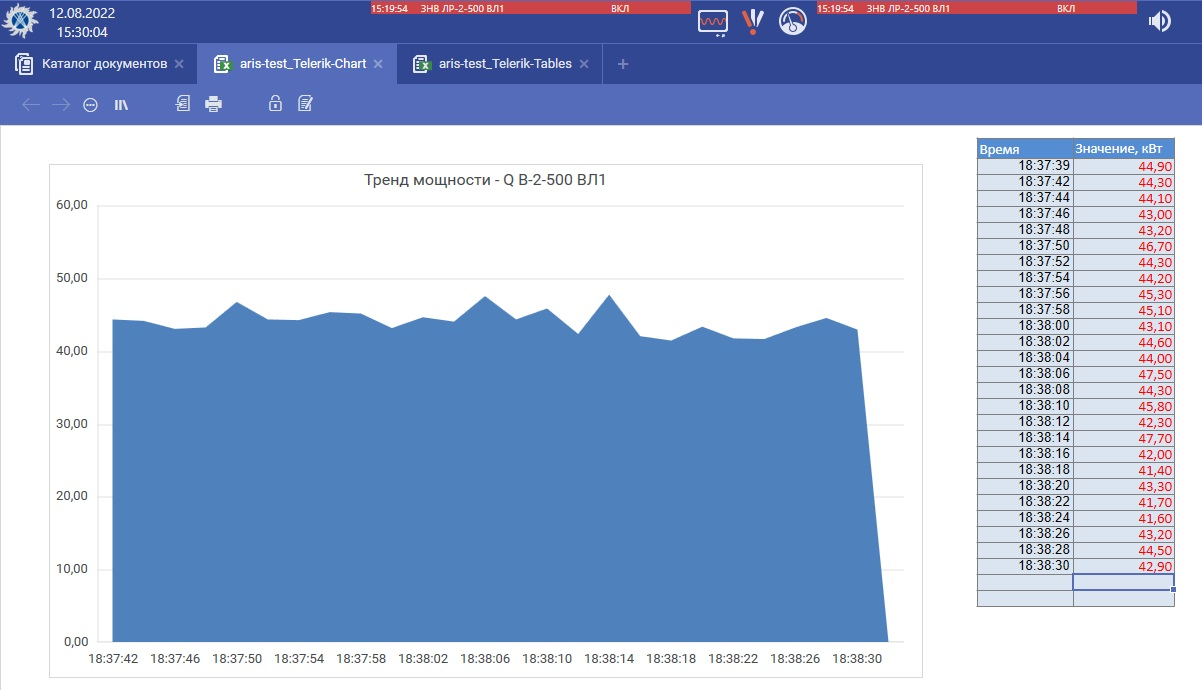Add a new tab with plus button

tap(623, 64)
